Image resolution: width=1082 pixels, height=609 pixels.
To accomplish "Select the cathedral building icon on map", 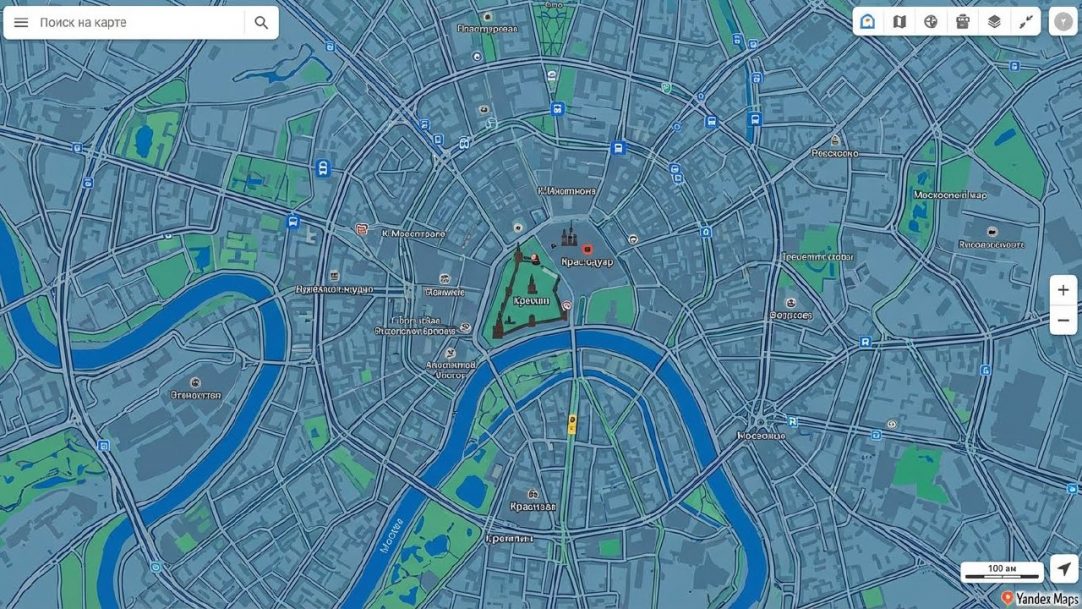I will pos(568,237).
